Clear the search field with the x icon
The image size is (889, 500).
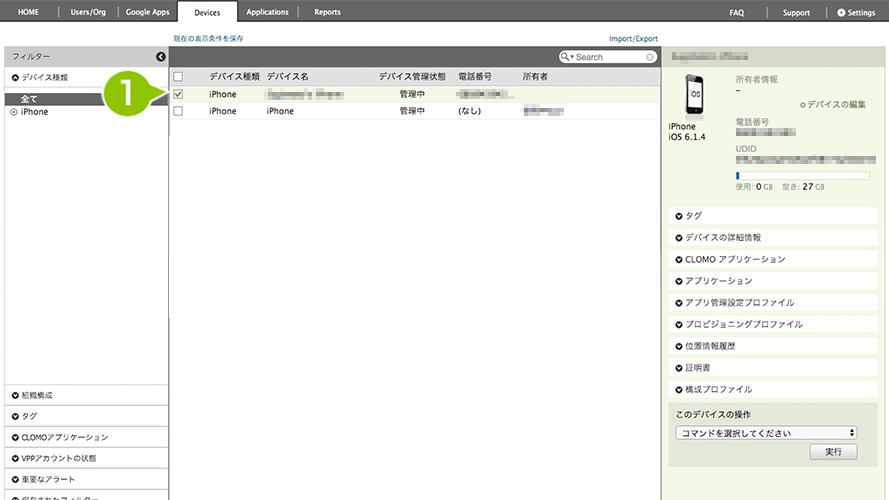click(650, 57)
